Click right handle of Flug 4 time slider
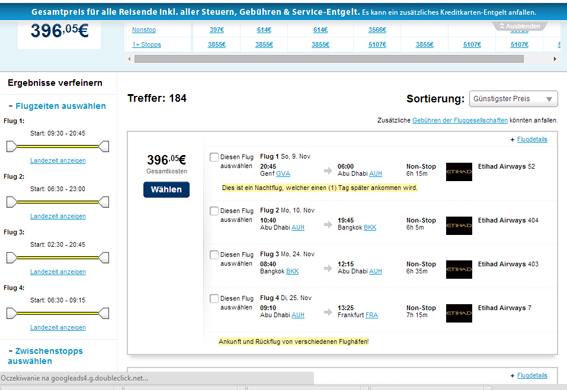The width and height of the screenshot is (567, 390). [104, 313]
